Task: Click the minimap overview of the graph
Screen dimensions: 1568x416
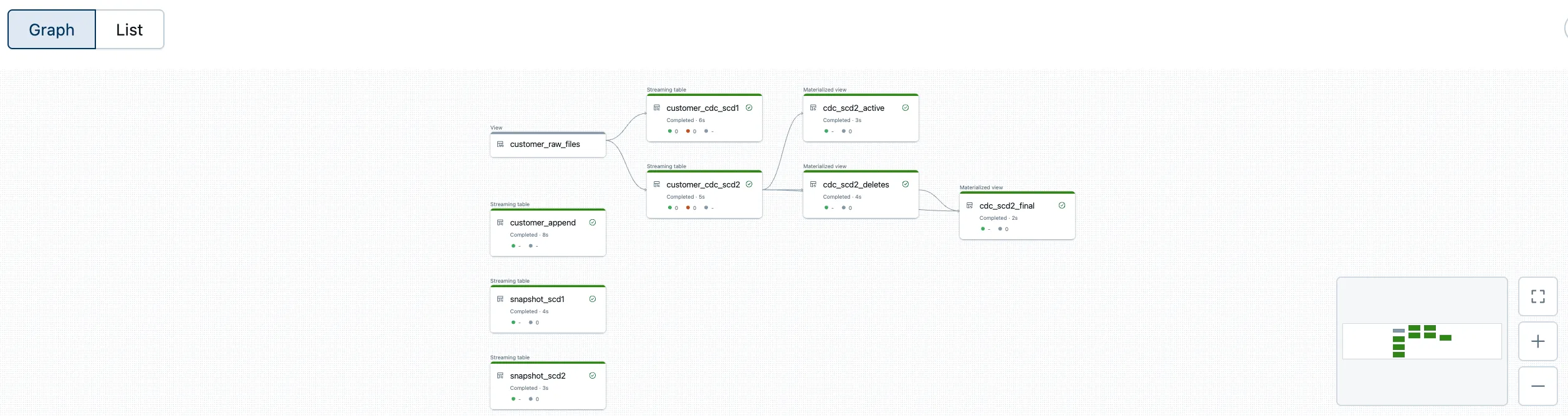Action: pos(1422,341)
